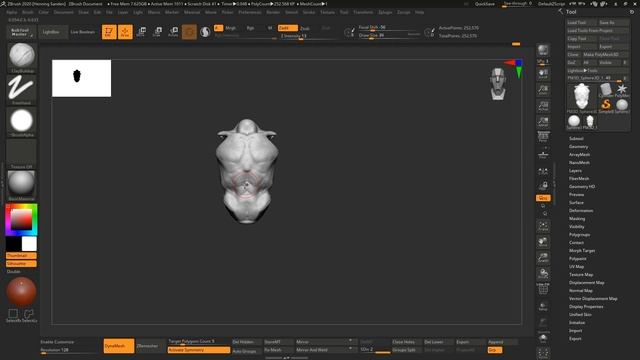Open the Preferences menu
This screenshot has width=640, height=360.
point(250,12)
